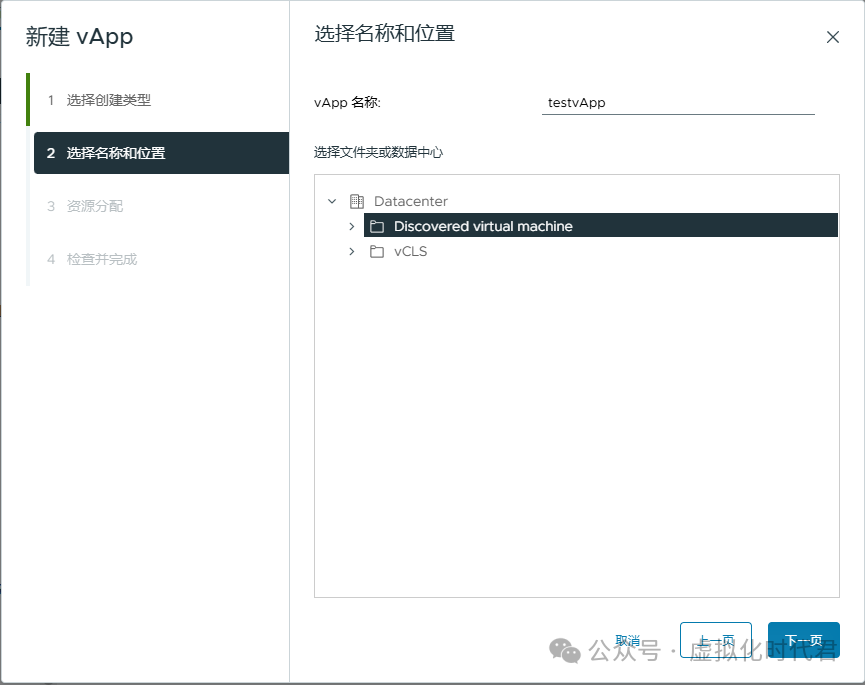Screen dimensions: 865x685
Task: Select the Discovered virtual machine row
Action: (601, 226)
